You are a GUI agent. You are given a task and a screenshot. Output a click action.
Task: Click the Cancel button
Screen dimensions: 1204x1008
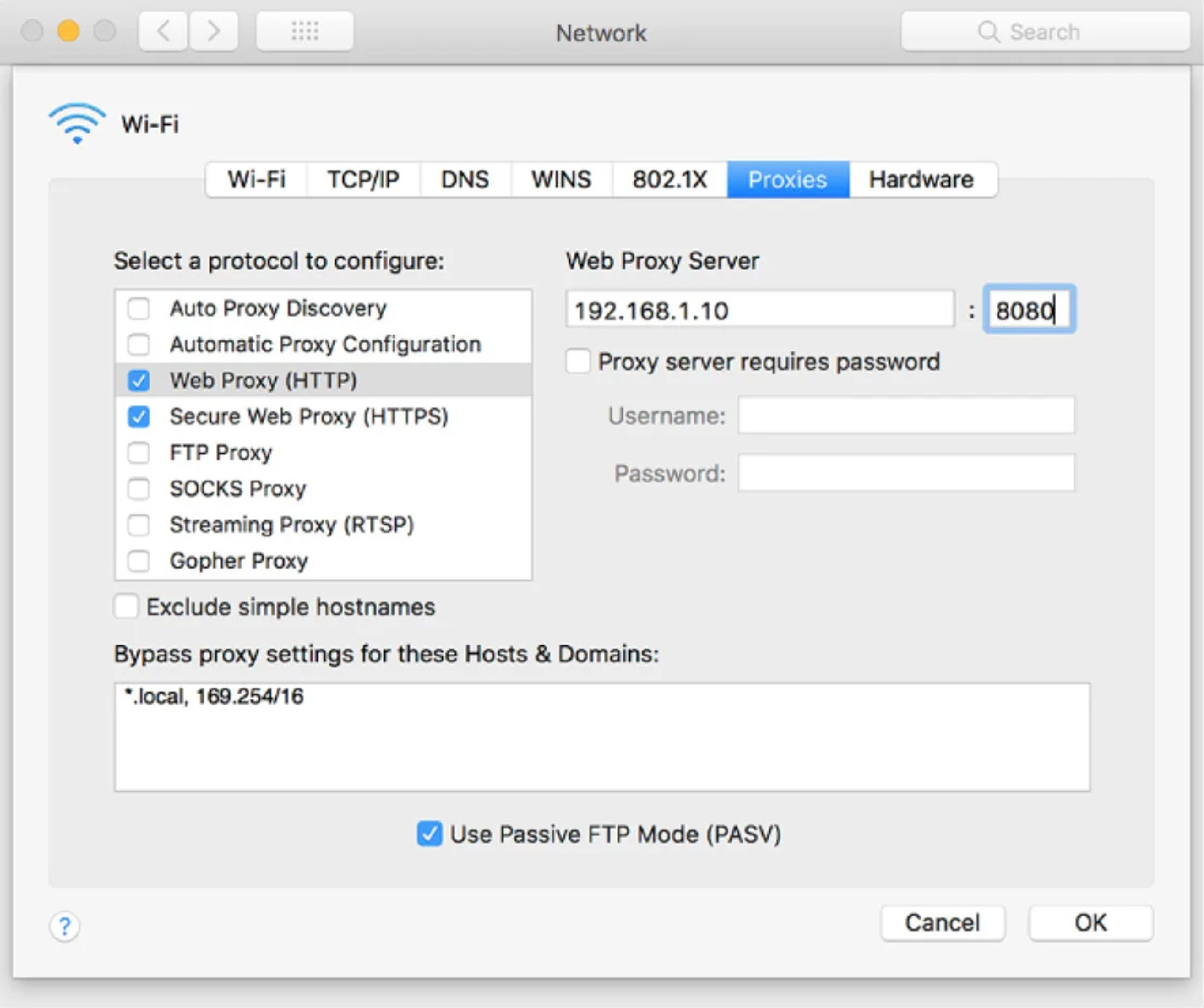point(942,923)
